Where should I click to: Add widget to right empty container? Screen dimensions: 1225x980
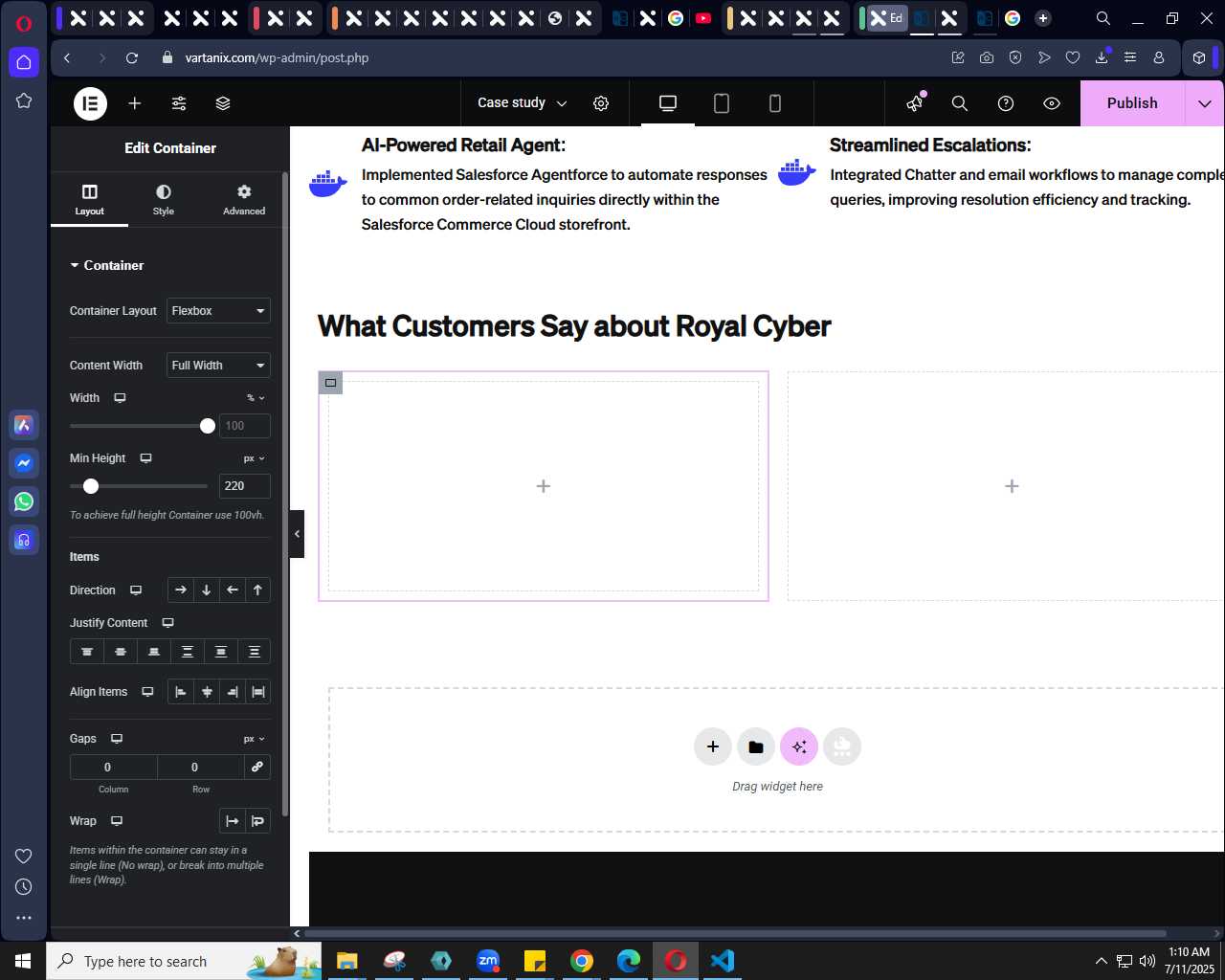[1012, 486]
